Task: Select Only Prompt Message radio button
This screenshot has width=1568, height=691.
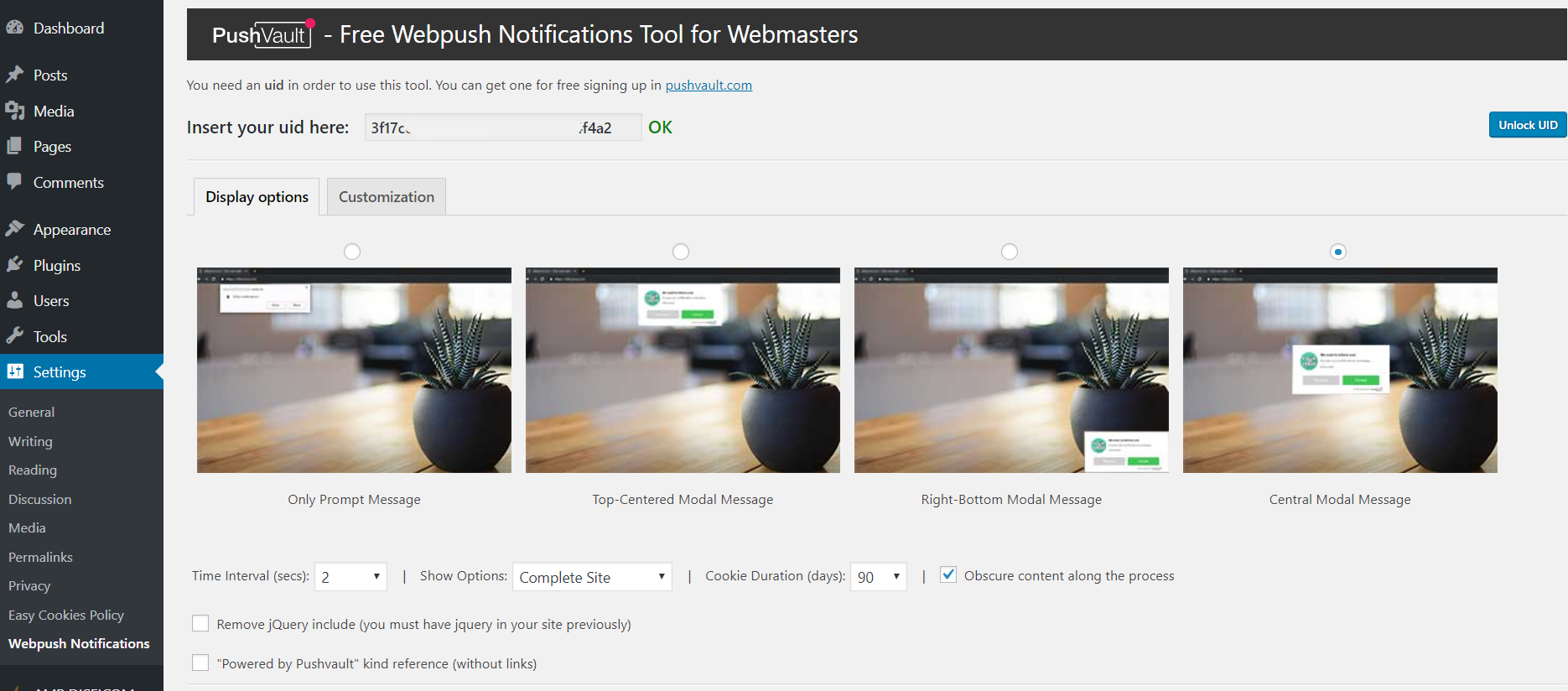Action: [352, 252]
